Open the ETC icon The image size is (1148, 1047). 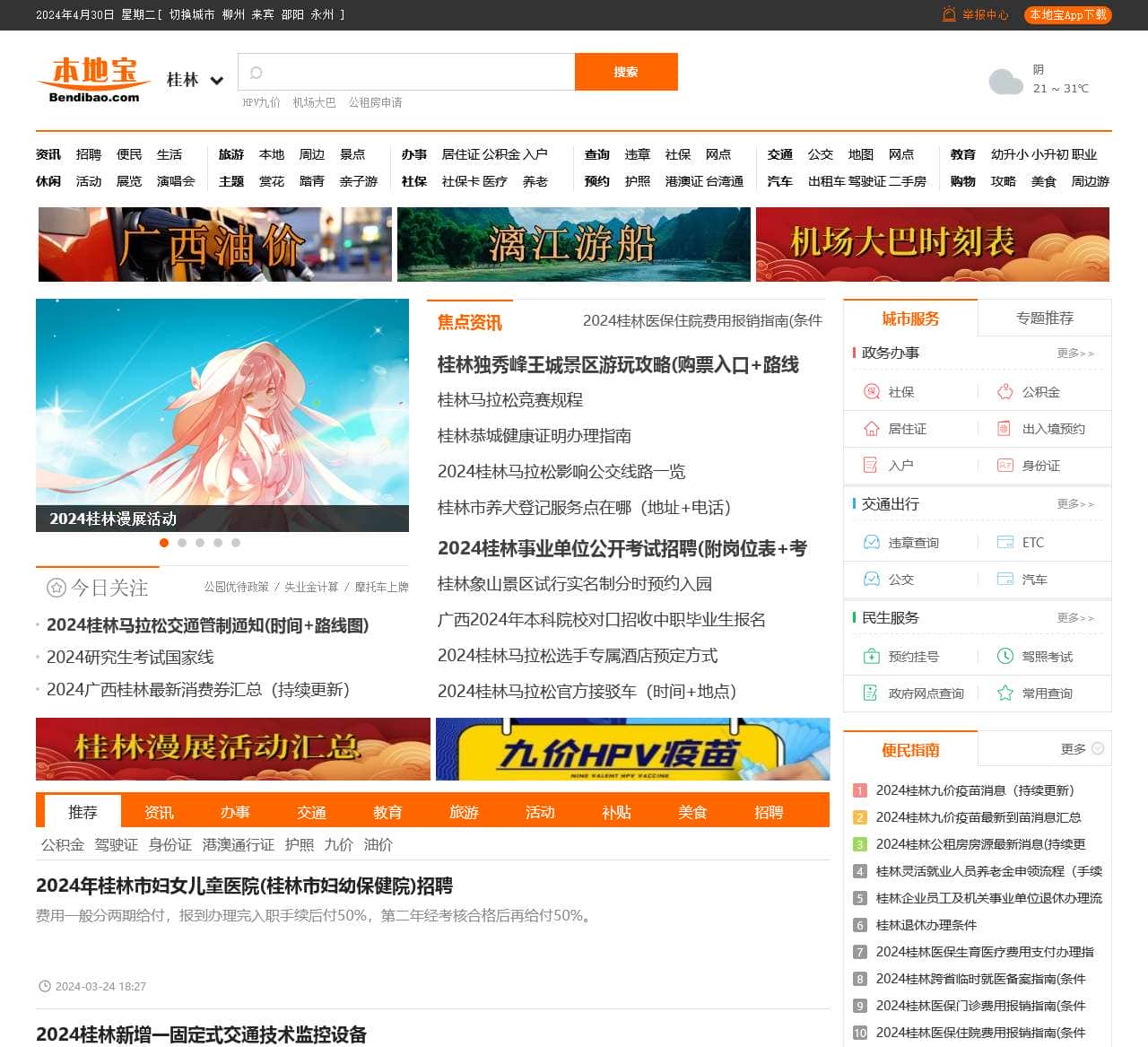pos(1004,543)
